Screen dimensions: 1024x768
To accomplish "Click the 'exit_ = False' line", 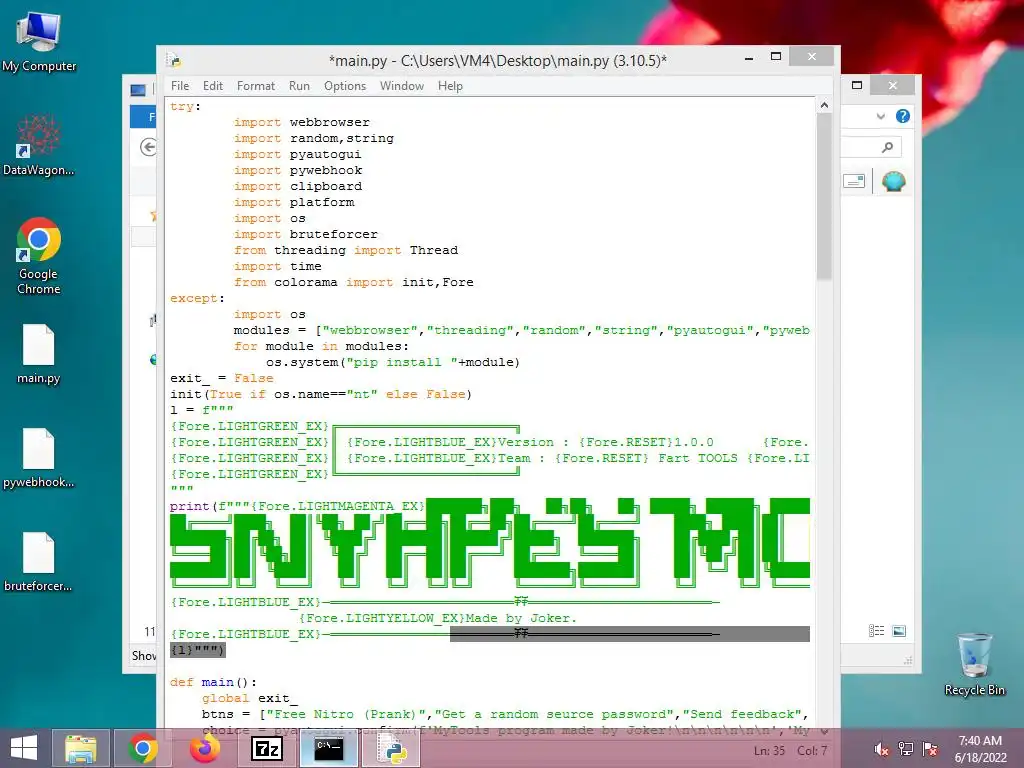I will tap(222, 378).
